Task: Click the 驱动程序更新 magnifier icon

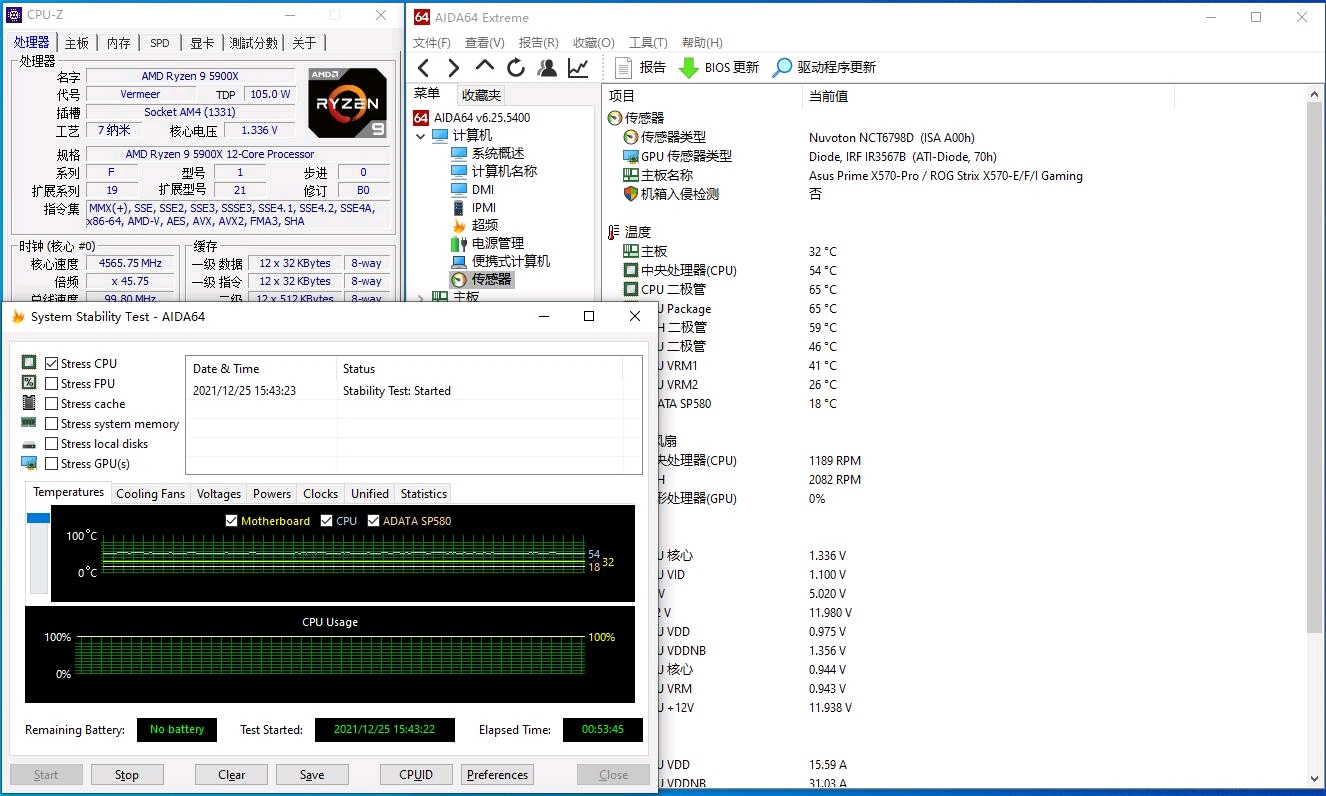Action: (783, 67)
